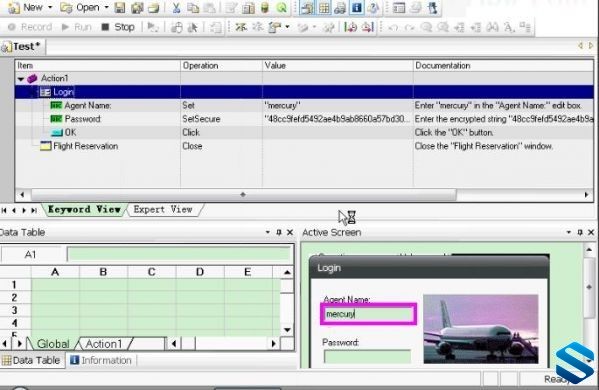Switch to the Global sheet tab

[x=53, y=344]
